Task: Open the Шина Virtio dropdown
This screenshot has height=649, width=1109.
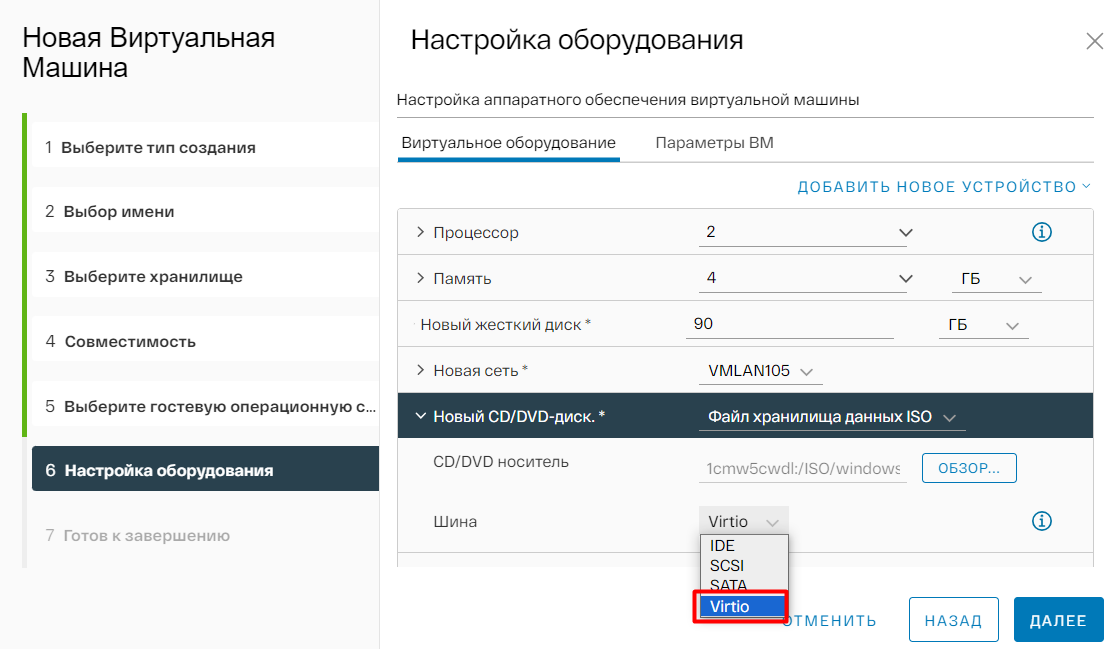Action: [x=743, y=522]
